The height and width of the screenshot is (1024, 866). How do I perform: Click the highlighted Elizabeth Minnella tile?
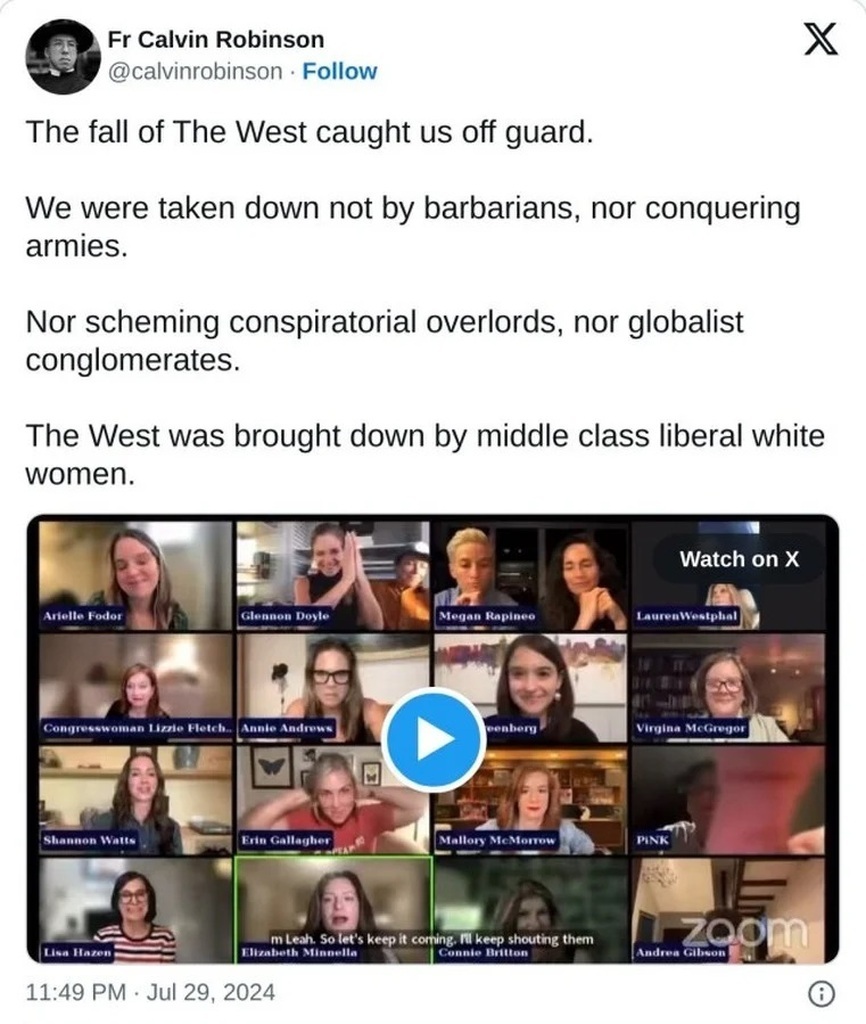(333, 910)
